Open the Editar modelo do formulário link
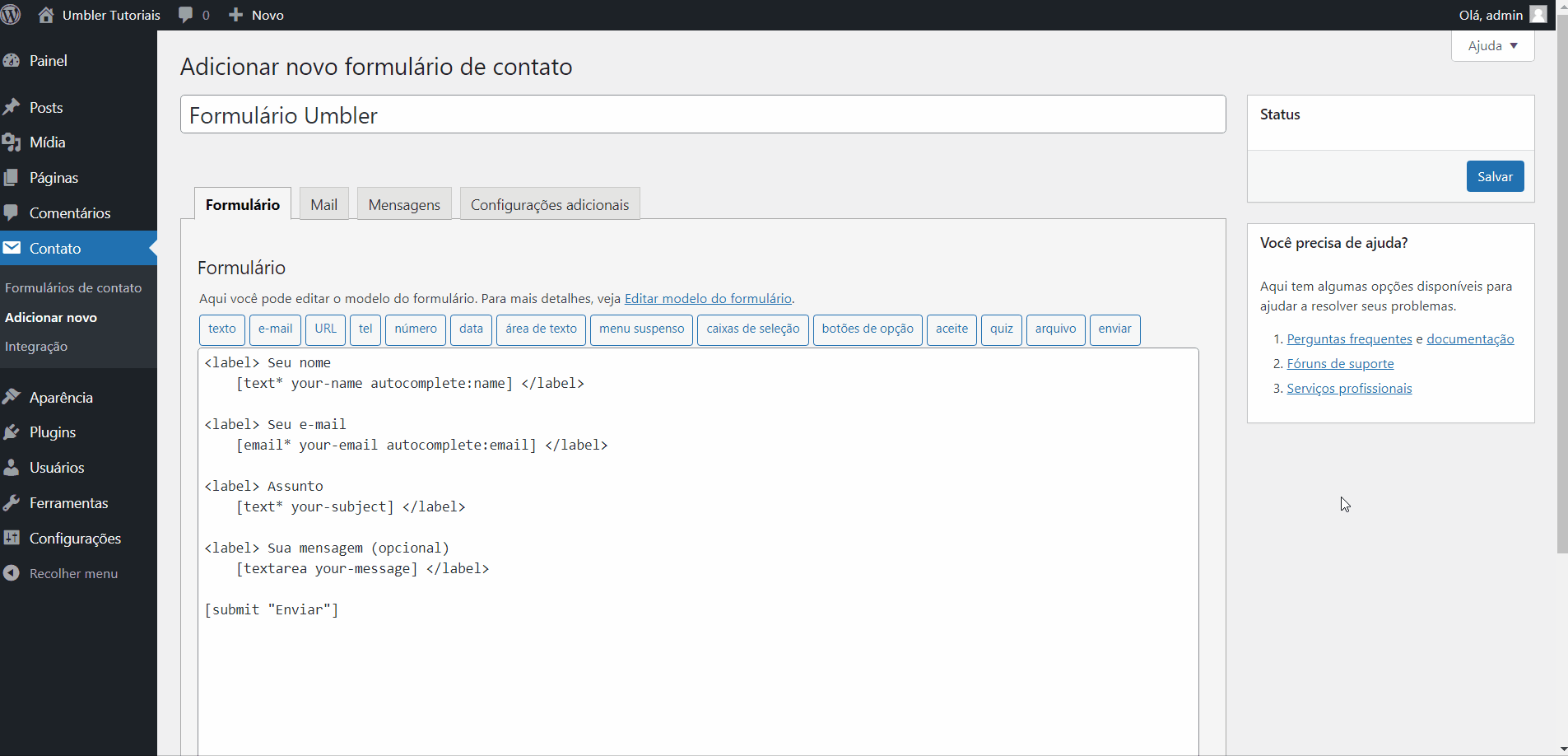1568x756 pixels. [x=708, y=299]
